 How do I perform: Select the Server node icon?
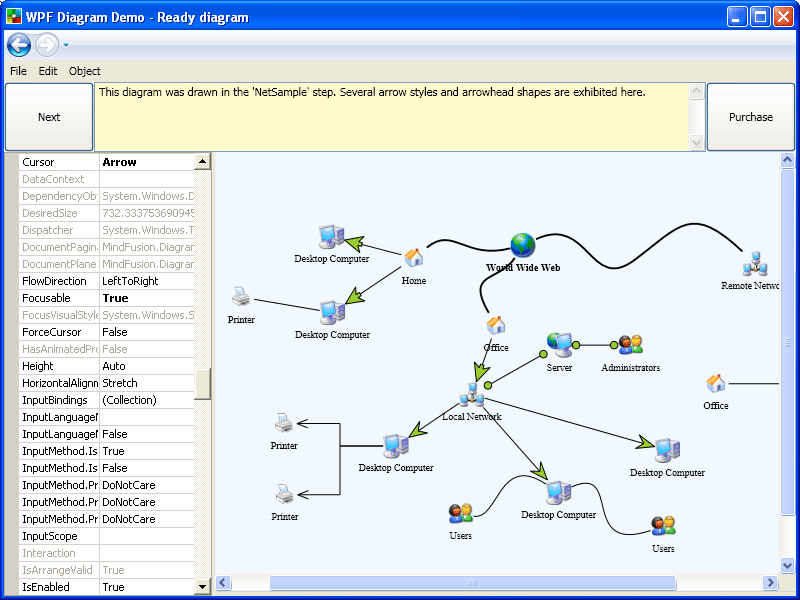tap(560, 345)
